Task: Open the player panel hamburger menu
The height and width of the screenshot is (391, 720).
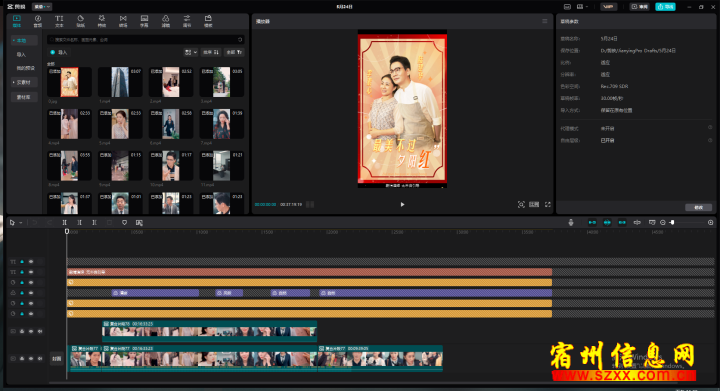Action: click(x=545, y=22)
